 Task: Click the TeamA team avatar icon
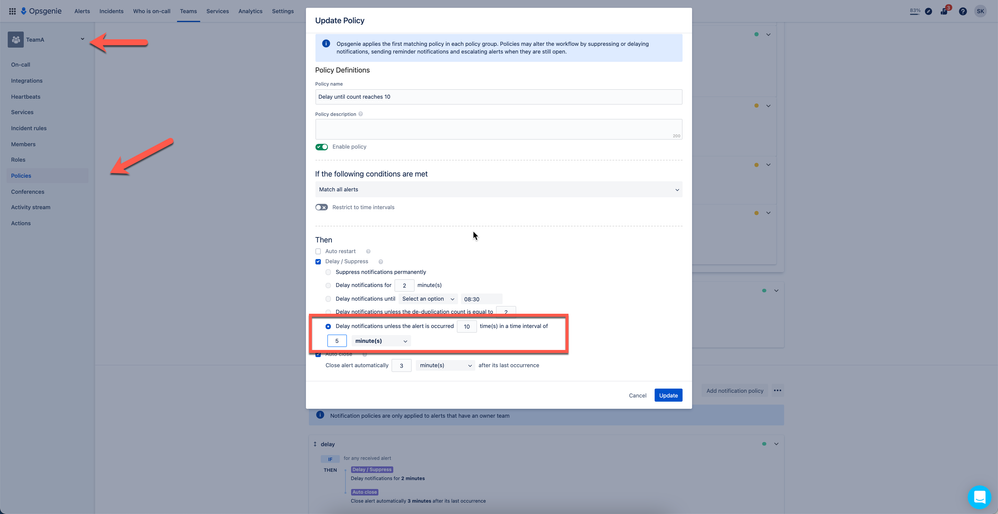[x=16, y=39]
